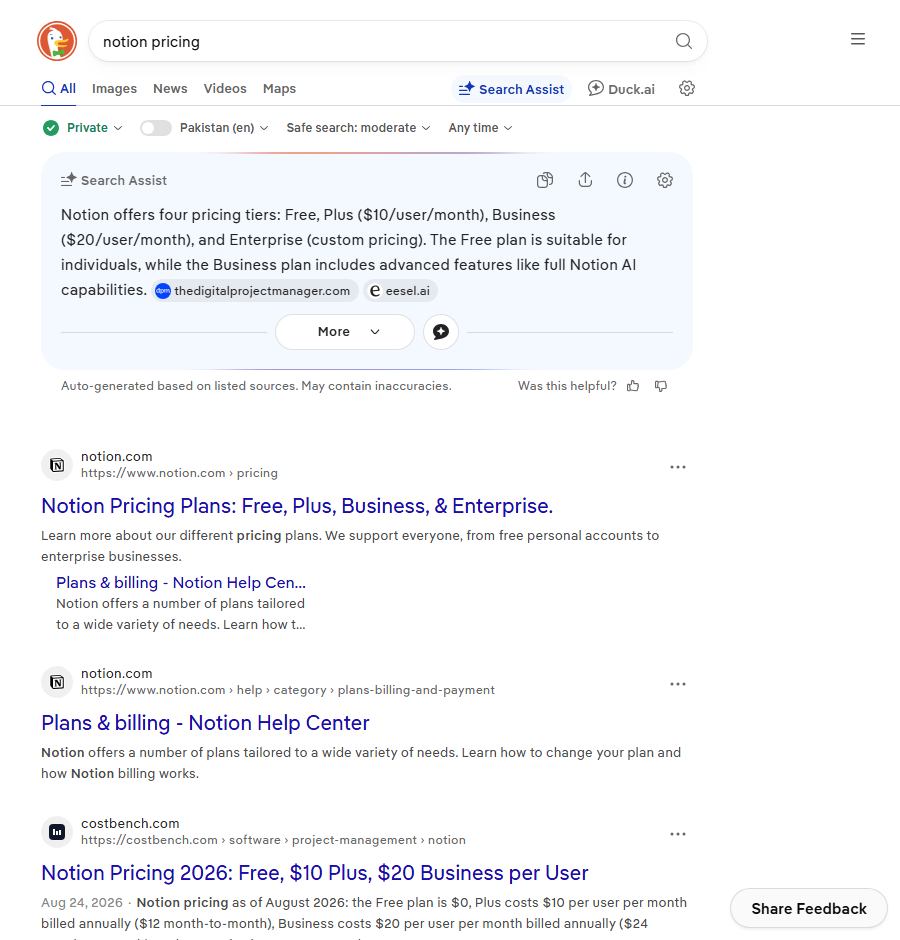Click the plans-billing-and-payment URL
Viewport: 900px width, 940px height.
[x=288, y=690]
